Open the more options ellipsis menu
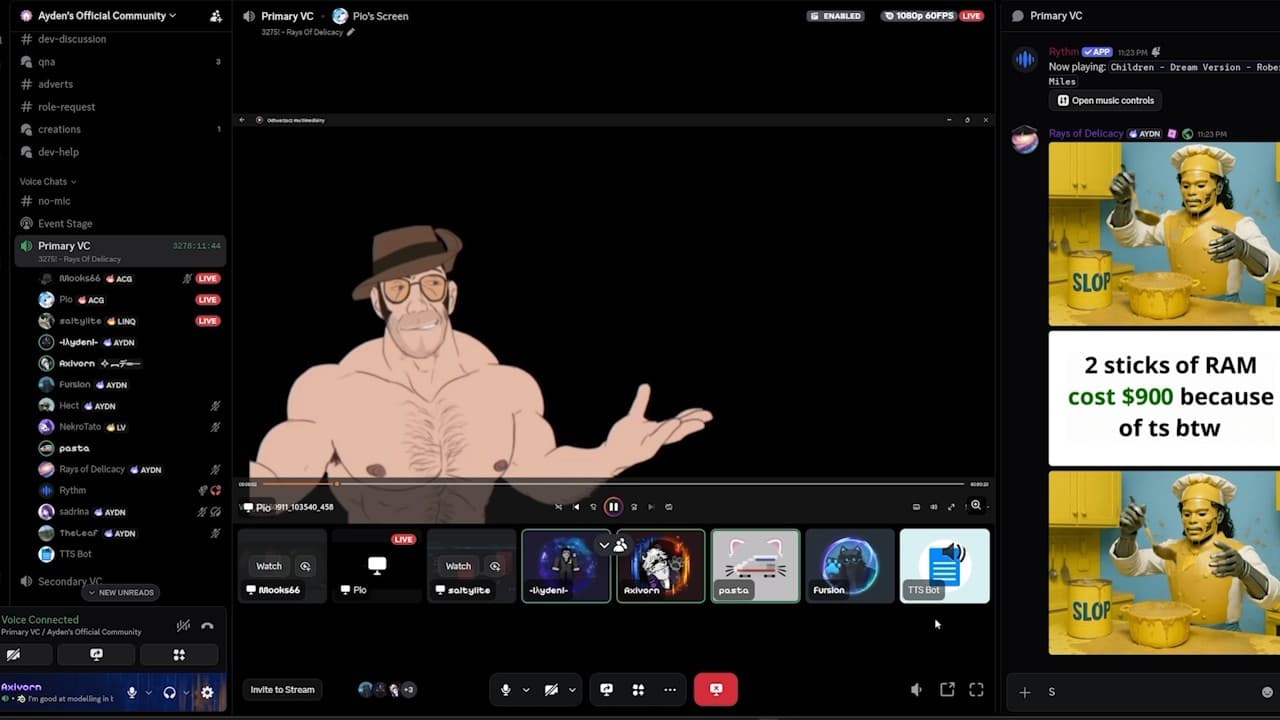 pos(670,689)
